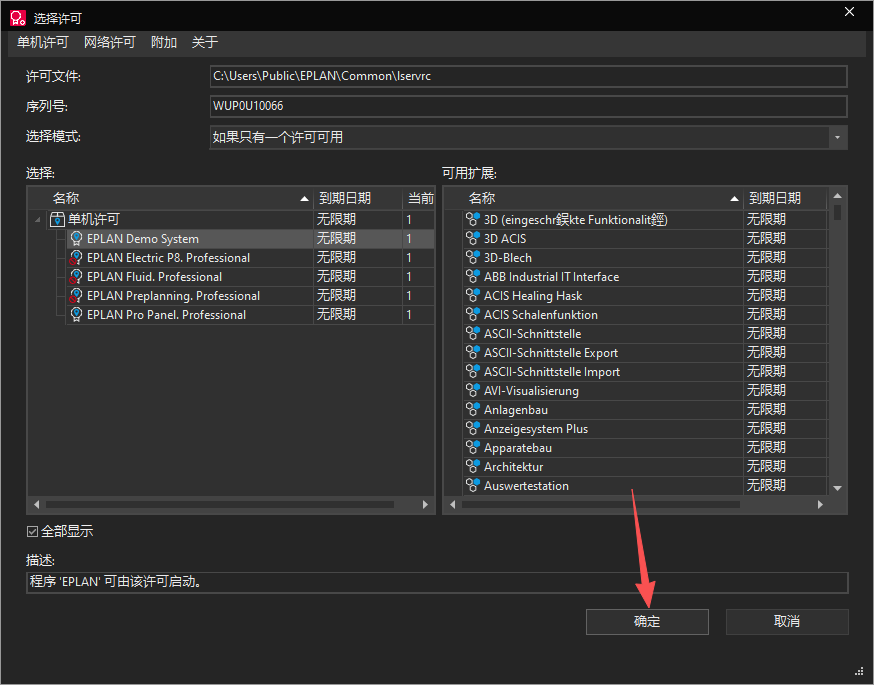Open the 网络许可 menu
This screenshot has width=874, height=685.
110,42
